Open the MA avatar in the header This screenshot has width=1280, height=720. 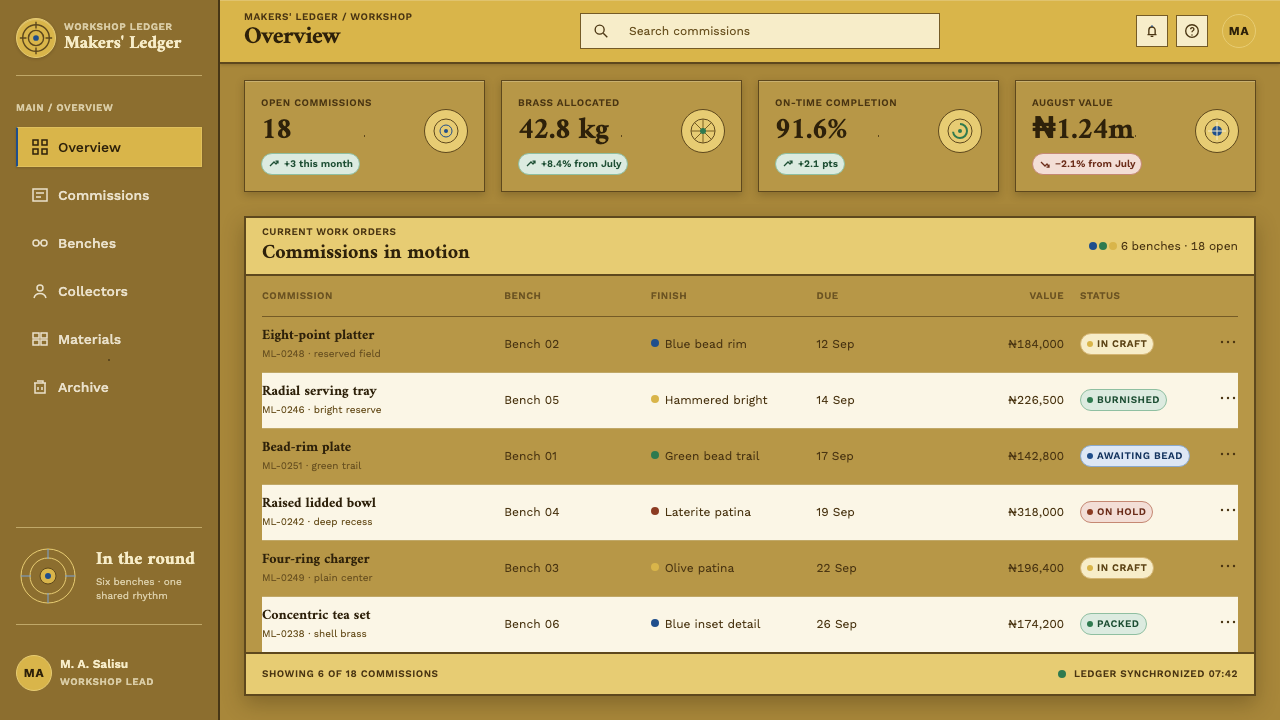pyautogui.click(x=1239, y=31)
